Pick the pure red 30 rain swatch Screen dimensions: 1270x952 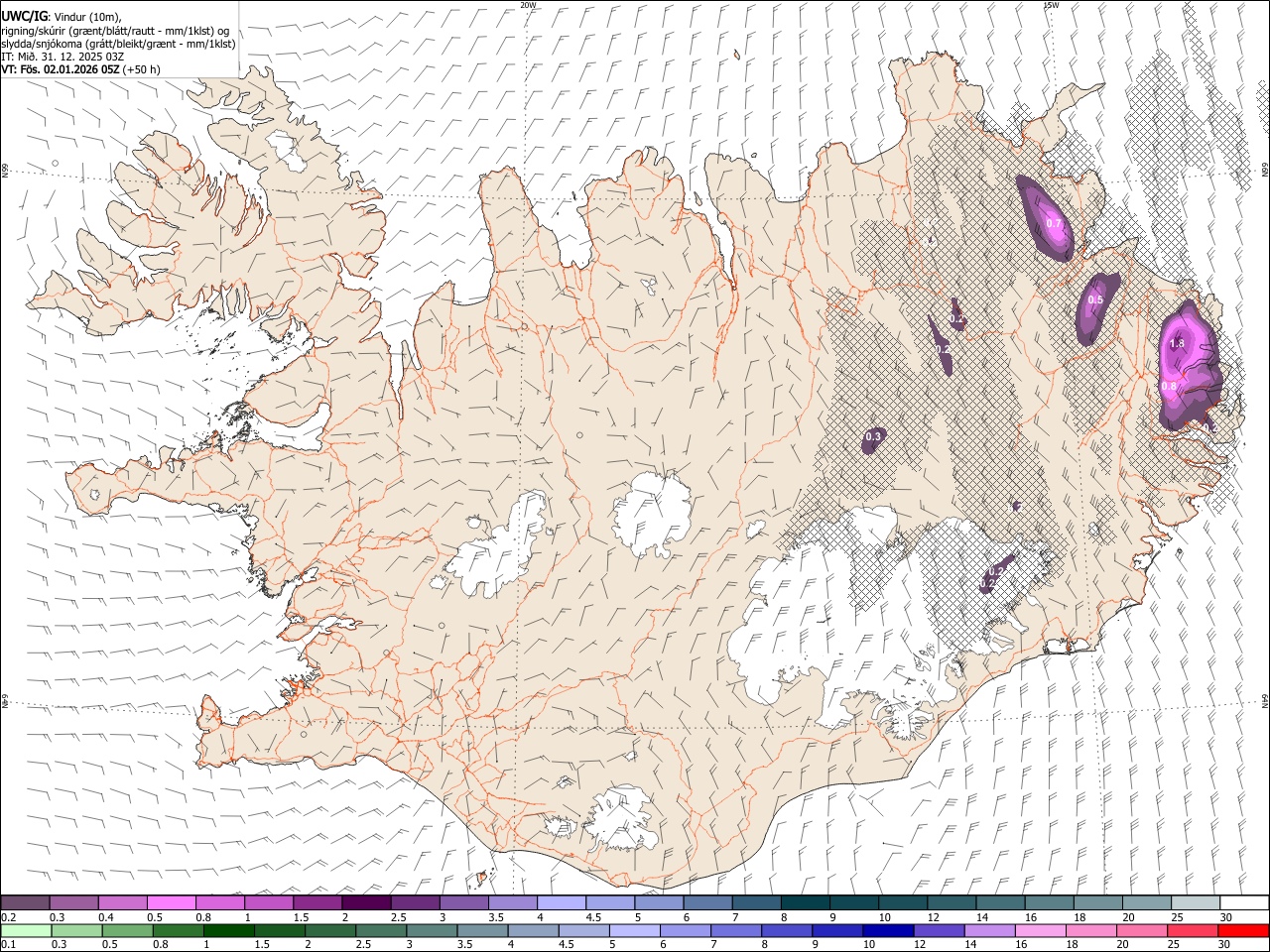(1243, 930)
